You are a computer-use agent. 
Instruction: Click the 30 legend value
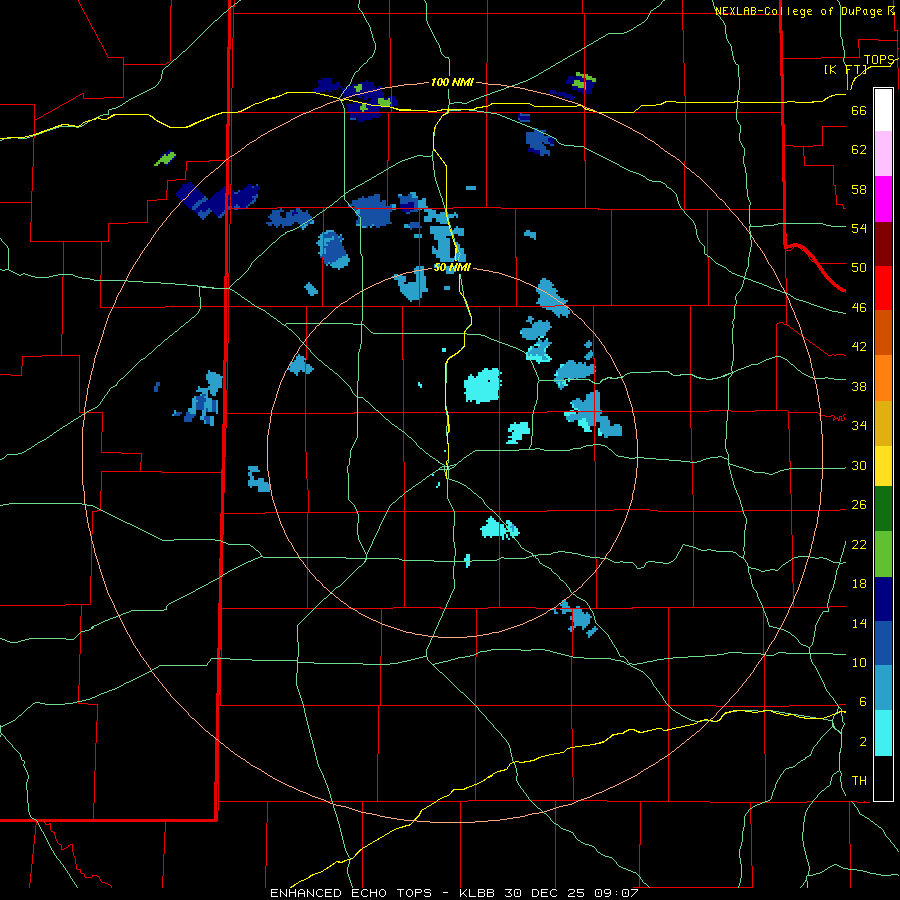pos(859,465)
